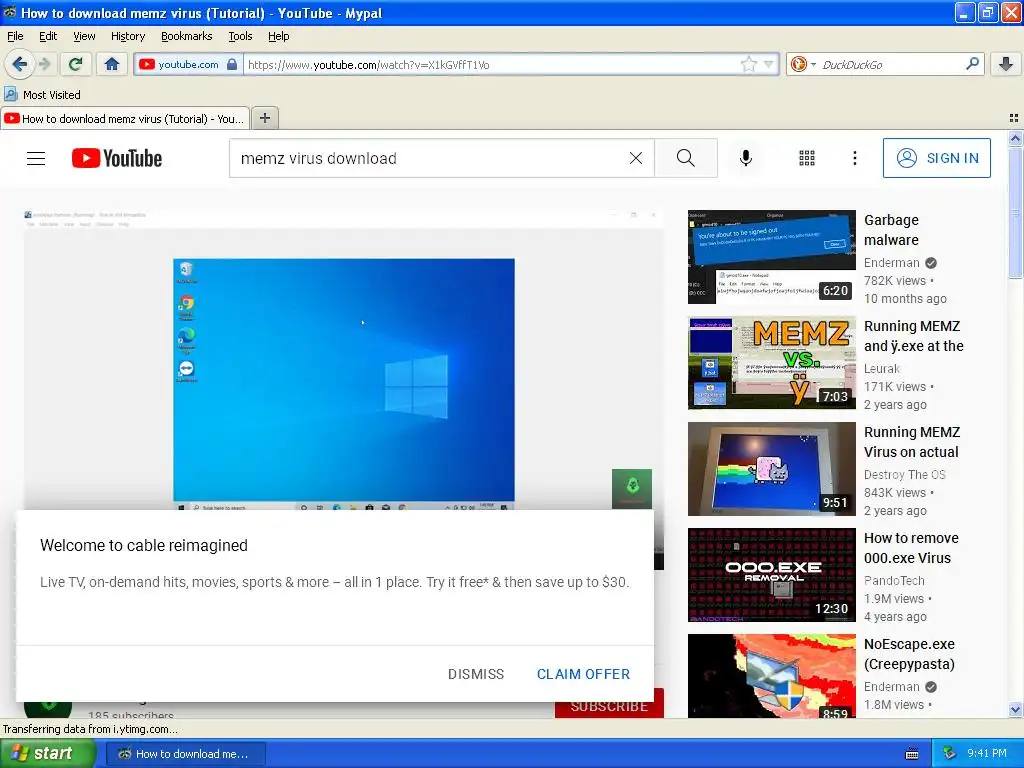Image resolution: width=1024 pixels, height=768 pixels.
Task: Click the YouTube logo
Action: click(x=117, y=158)
